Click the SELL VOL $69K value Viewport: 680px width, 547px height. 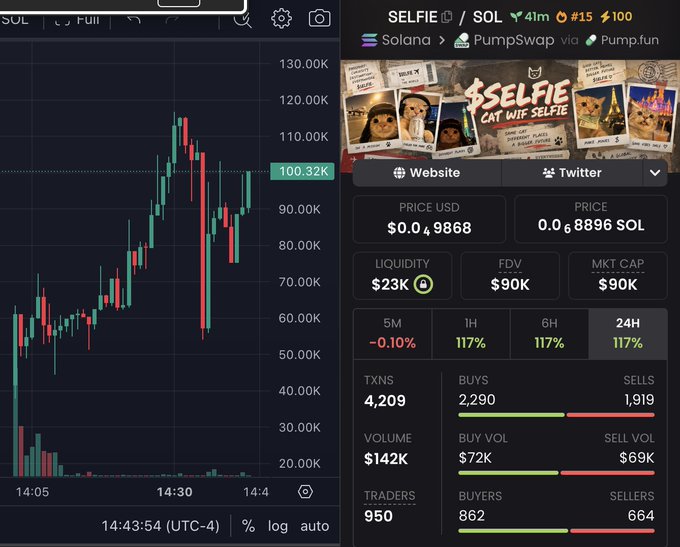(x=636, y=458)
